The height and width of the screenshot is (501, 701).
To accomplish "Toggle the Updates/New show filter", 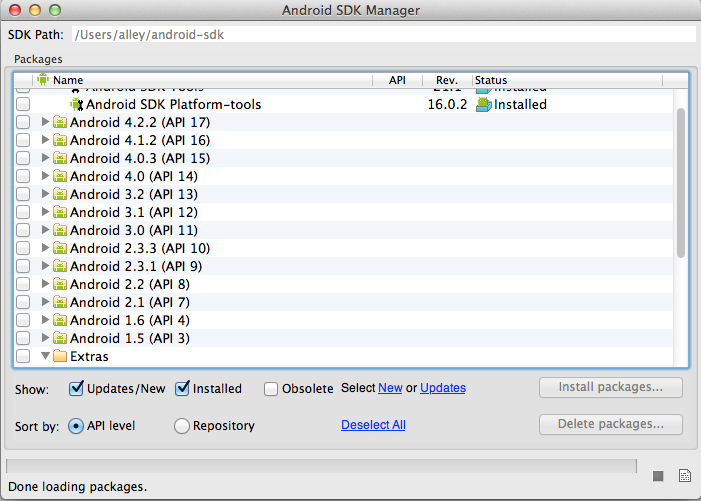I will pos(76,388).
